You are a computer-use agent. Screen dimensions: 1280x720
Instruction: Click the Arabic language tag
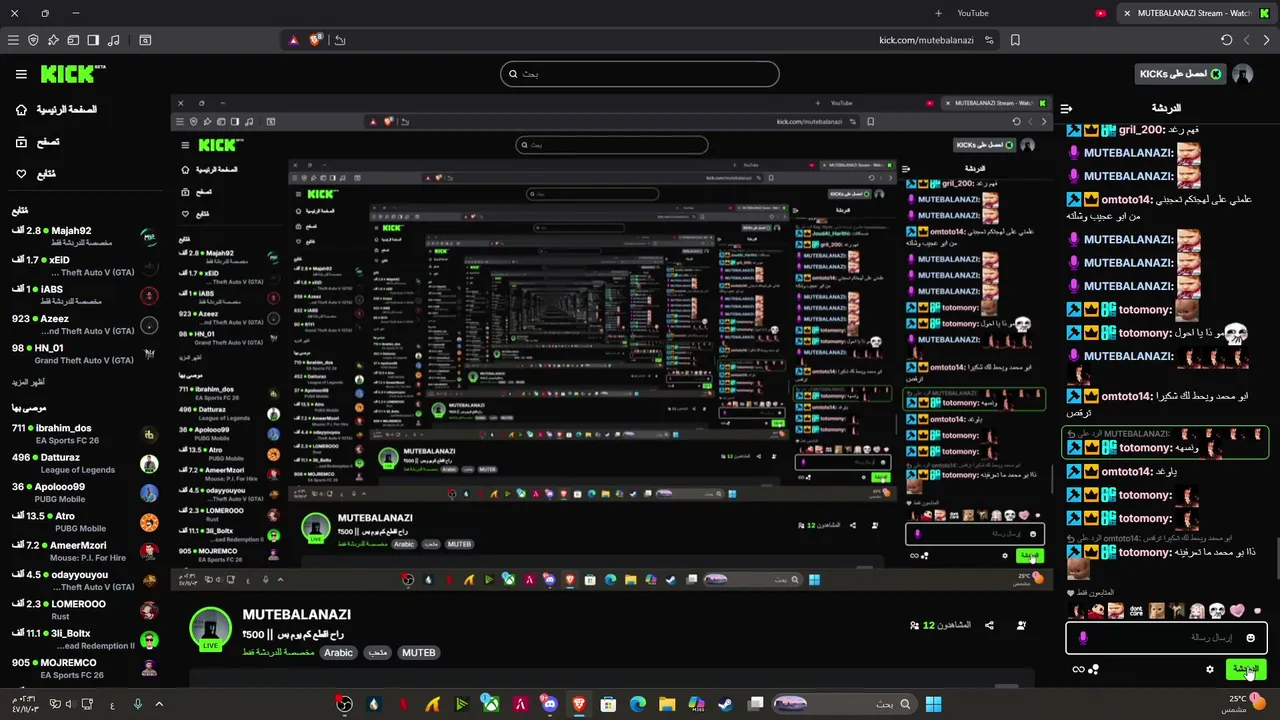coord(338,652)
